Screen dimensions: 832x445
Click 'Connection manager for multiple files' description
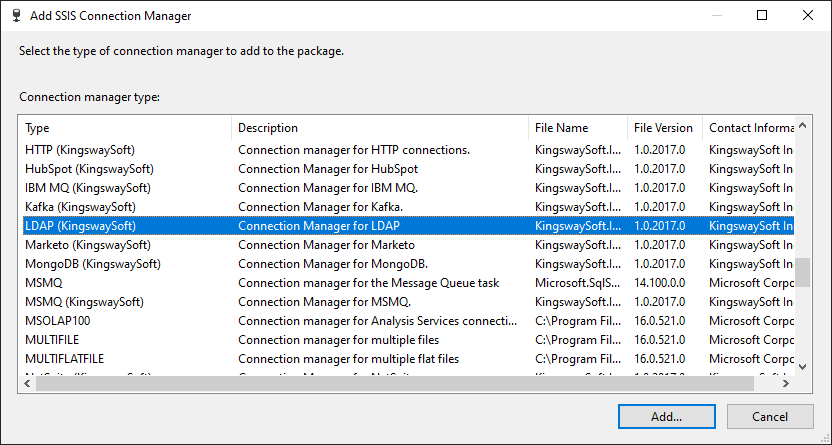(x=339, y=340)
